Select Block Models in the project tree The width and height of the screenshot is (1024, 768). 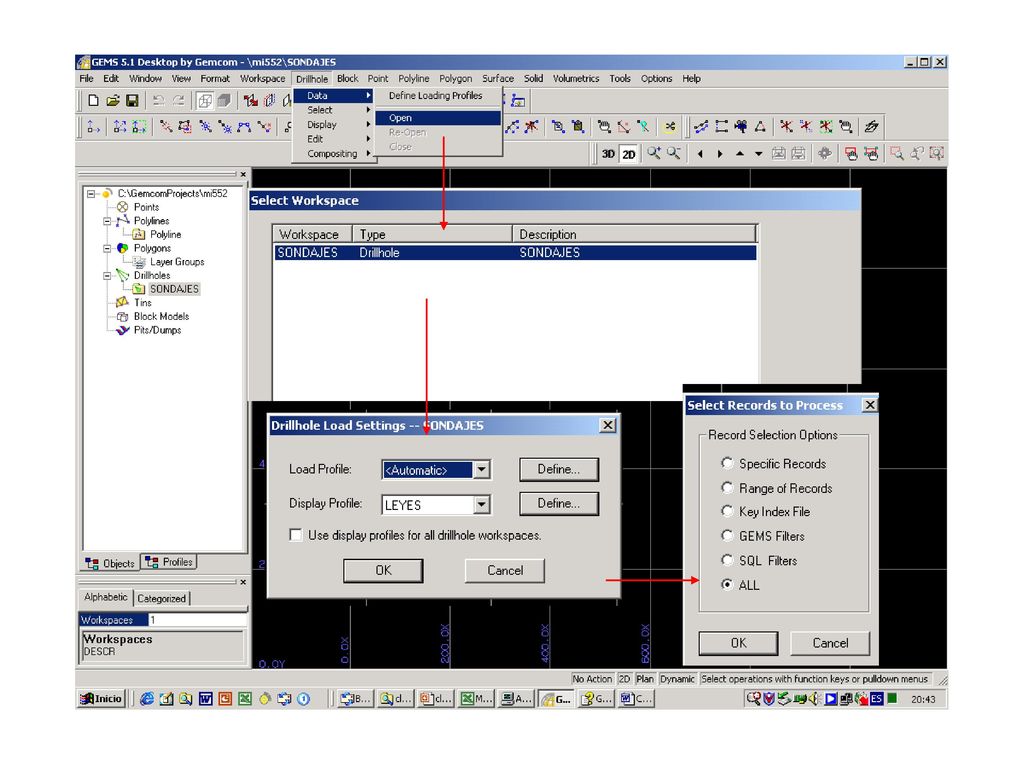[161, 317]
